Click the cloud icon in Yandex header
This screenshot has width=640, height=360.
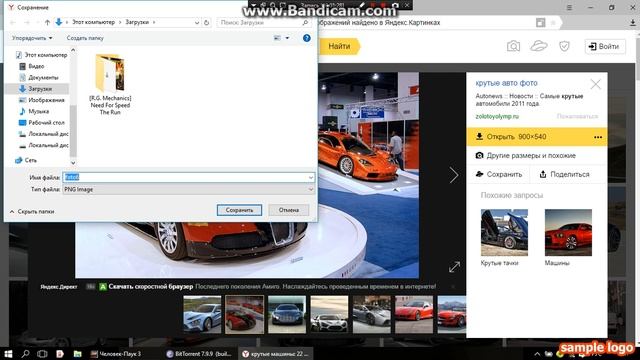coord(539,46)
